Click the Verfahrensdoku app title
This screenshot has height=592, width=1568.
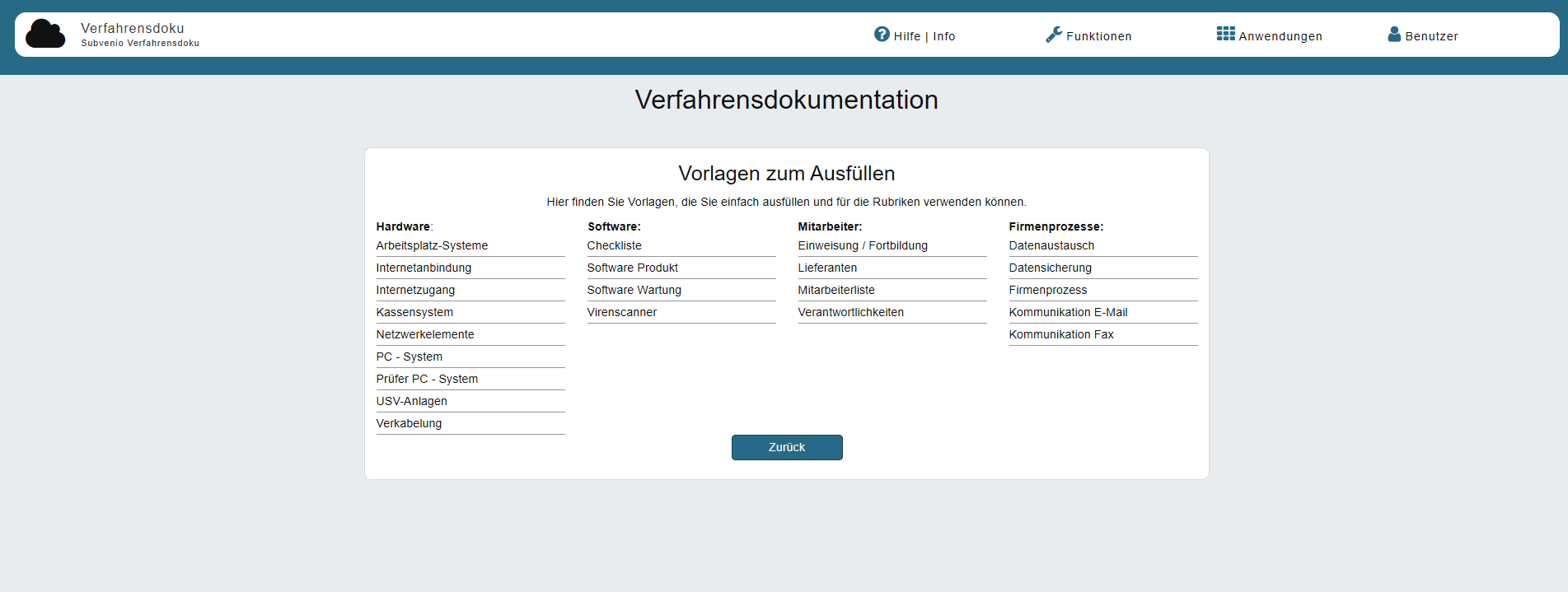click(133, 28)
